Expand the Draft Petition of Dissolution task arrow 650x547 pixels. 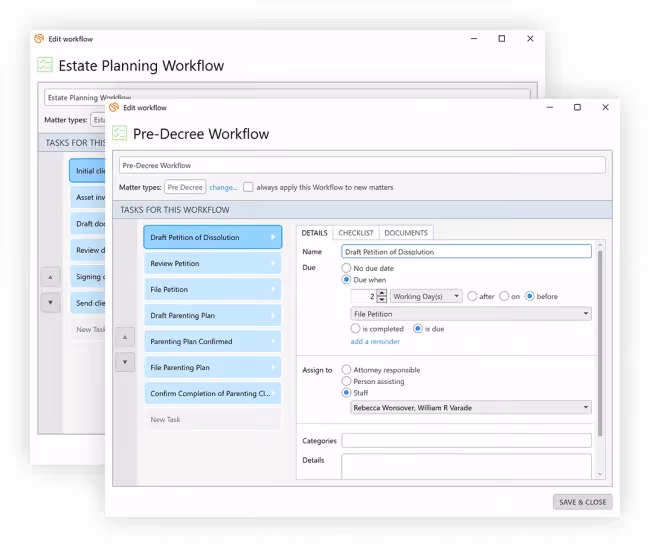273,237
